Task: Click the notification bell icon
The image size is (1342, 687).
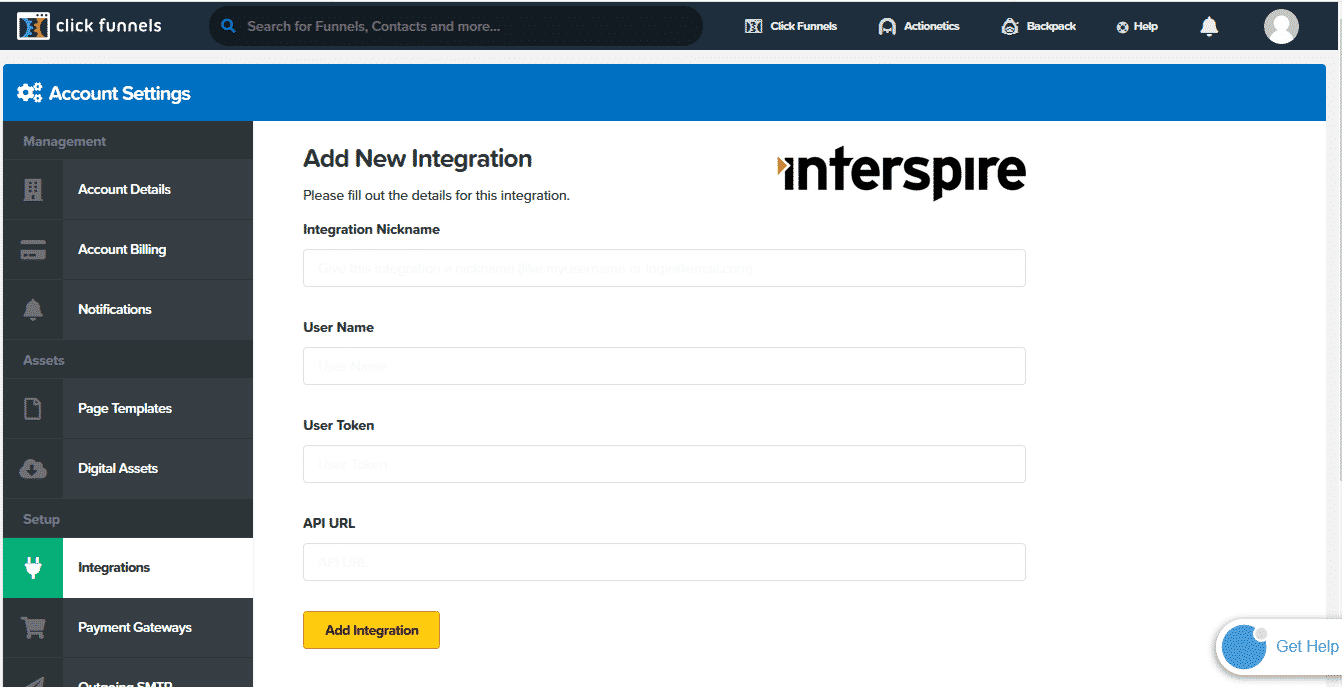Action: [x=1209, y=26]
